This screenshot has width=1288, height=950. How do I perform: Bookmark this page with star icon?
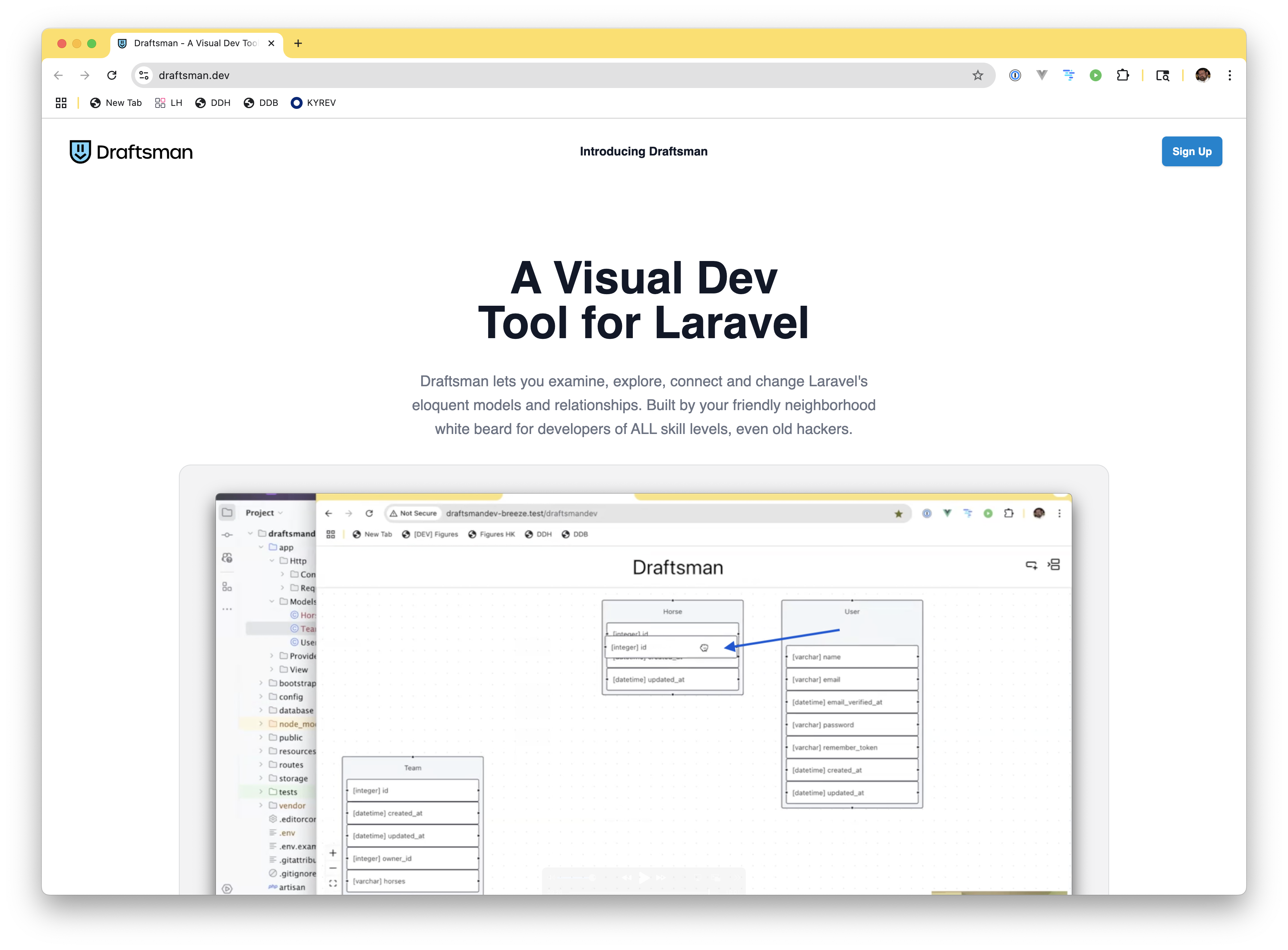coord(978,75)
